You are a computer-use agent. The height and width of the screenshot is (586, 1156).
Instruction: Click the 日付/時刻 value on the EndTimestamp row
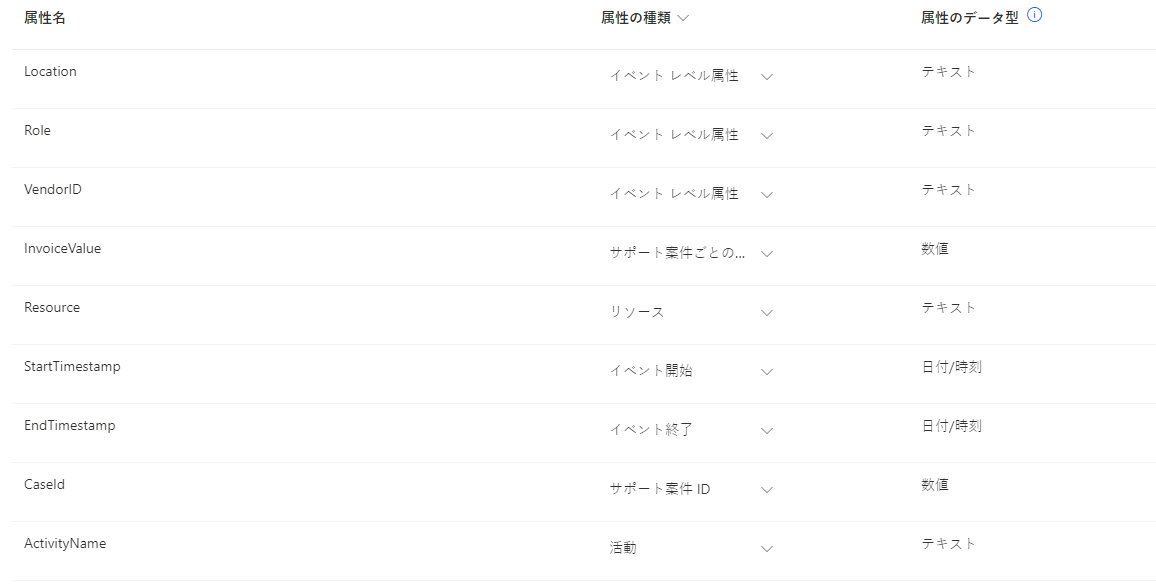(952, 425)
